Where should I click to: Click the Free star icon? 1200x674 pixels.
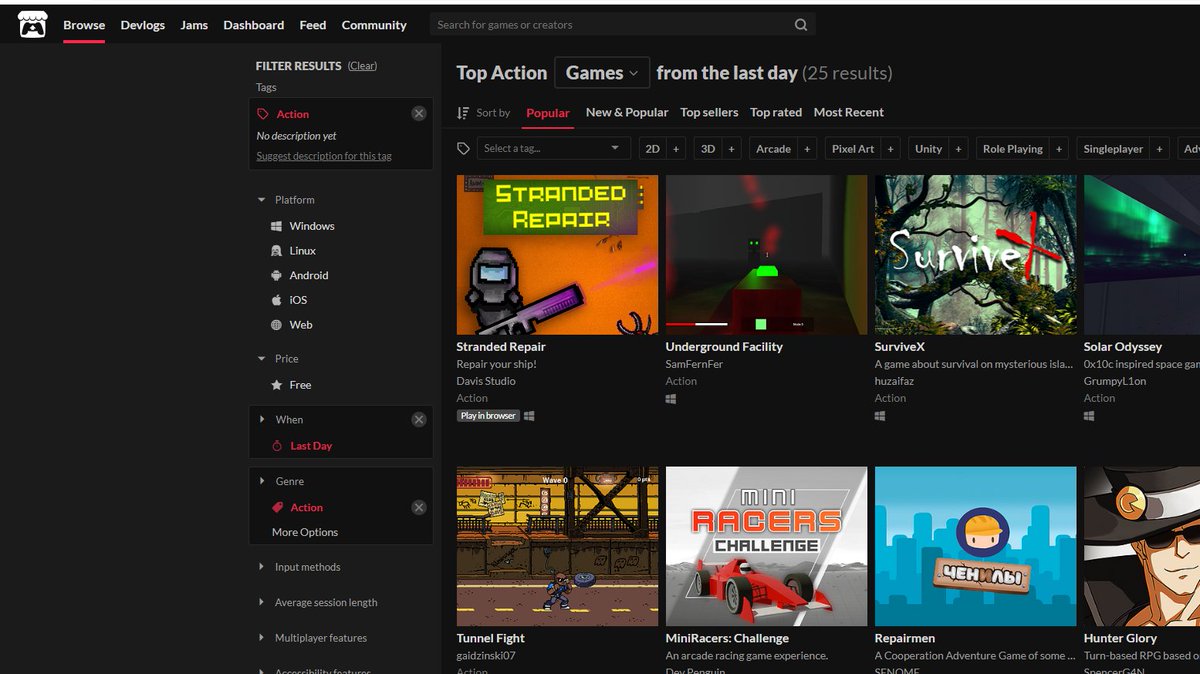[x=278, y=385]
